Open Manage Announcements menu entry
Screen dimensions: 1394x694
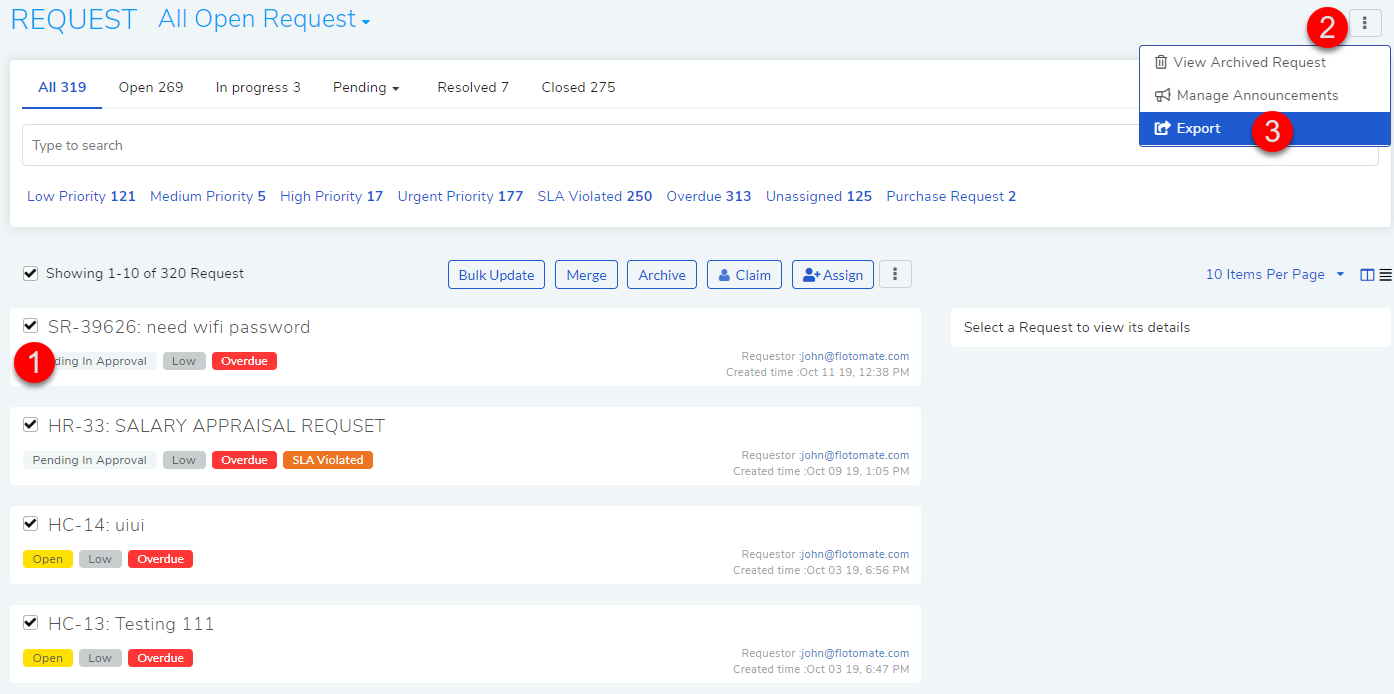coord(1264,95)
